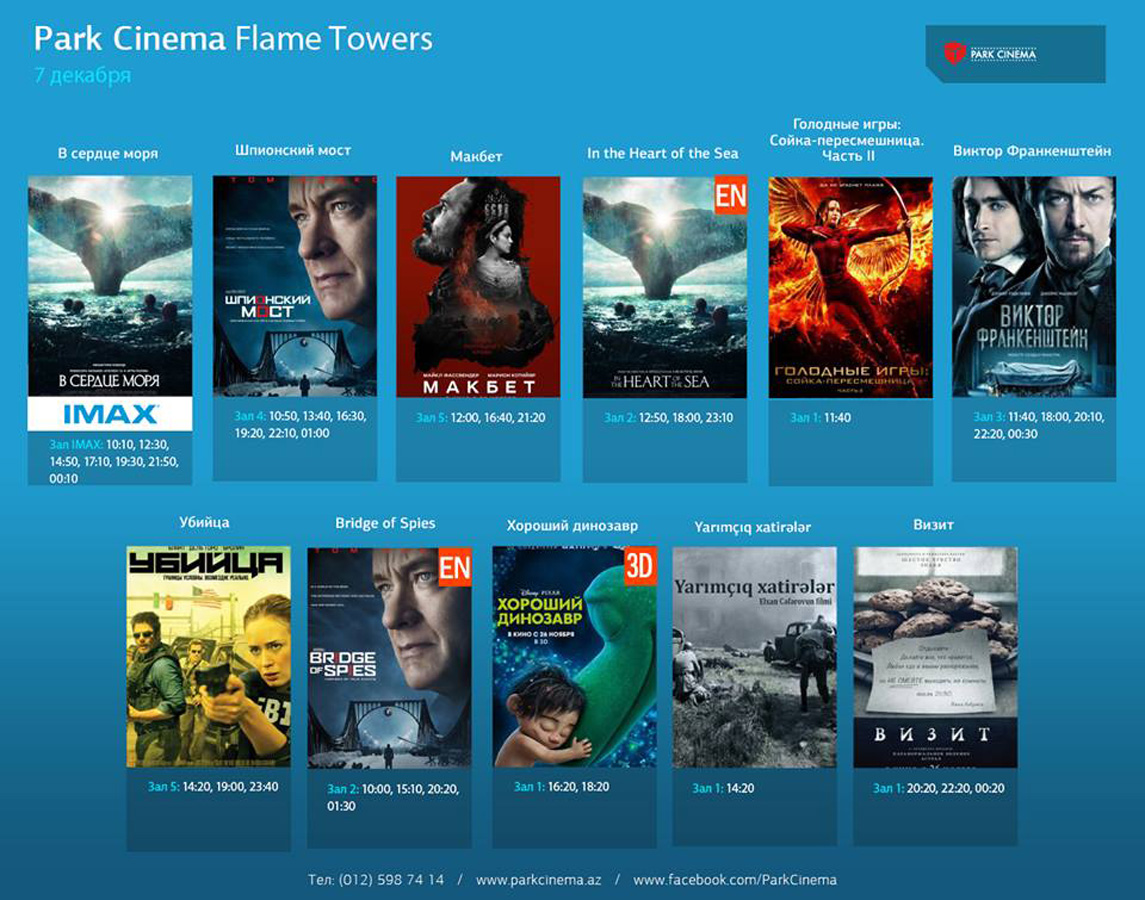1145x900 pixels.
Task: Open the Хороший динозавр poster
Action: [x=575, y=657]
